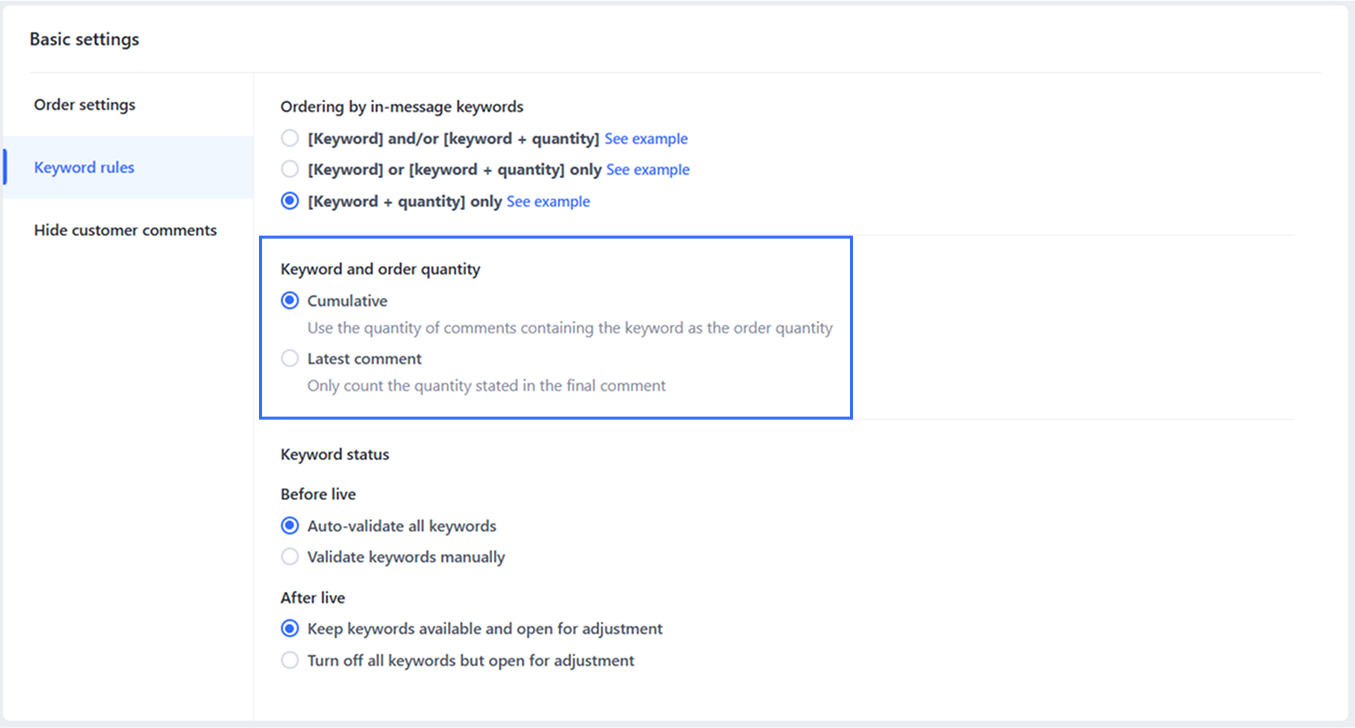
Task: Select the [Keyword] and/or [keyword + quantity] option
Action: (290, 139)
